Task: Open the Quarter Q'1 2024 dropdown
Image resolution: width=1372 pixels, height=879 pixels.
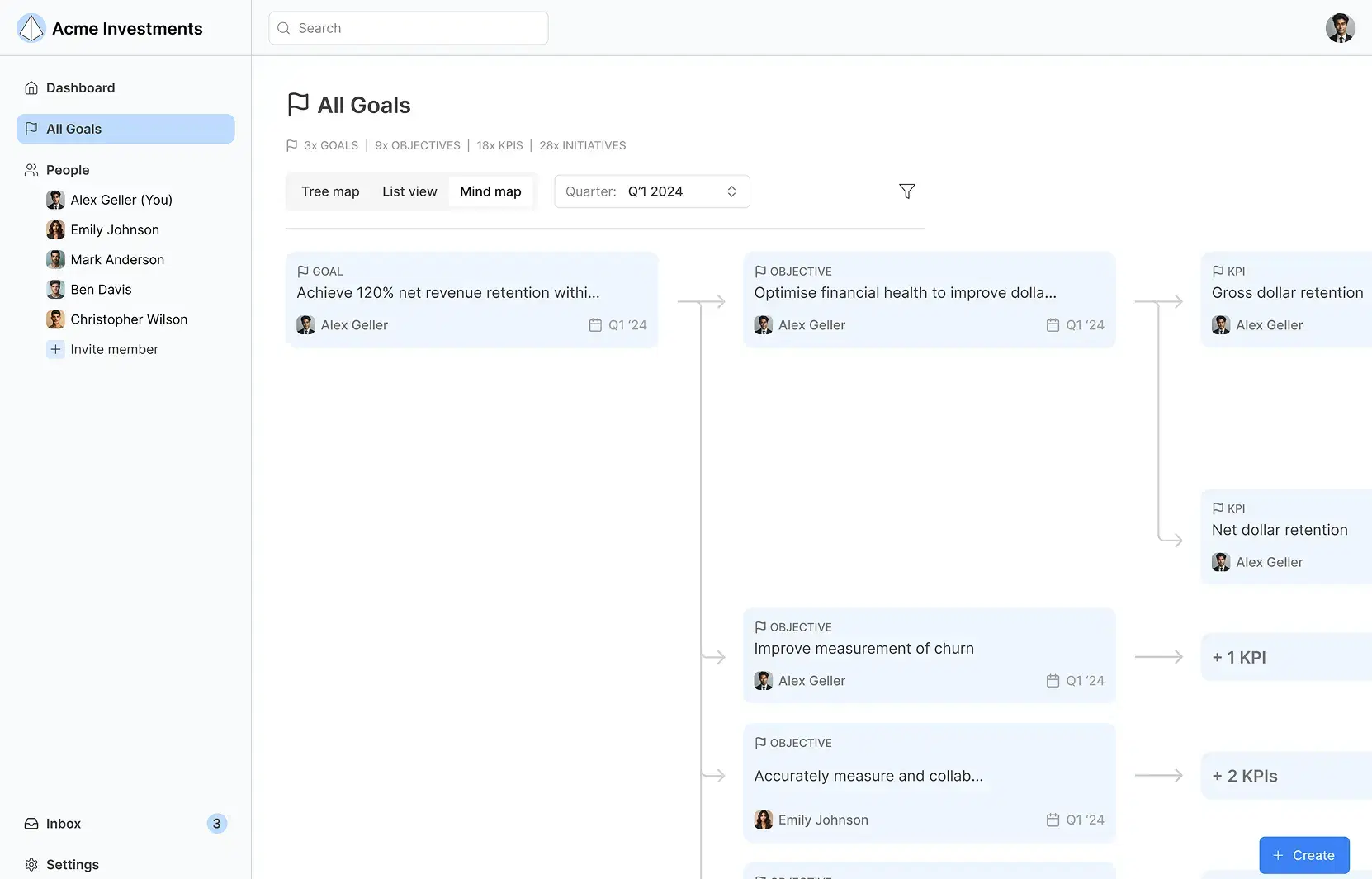Action: [652, 191]
